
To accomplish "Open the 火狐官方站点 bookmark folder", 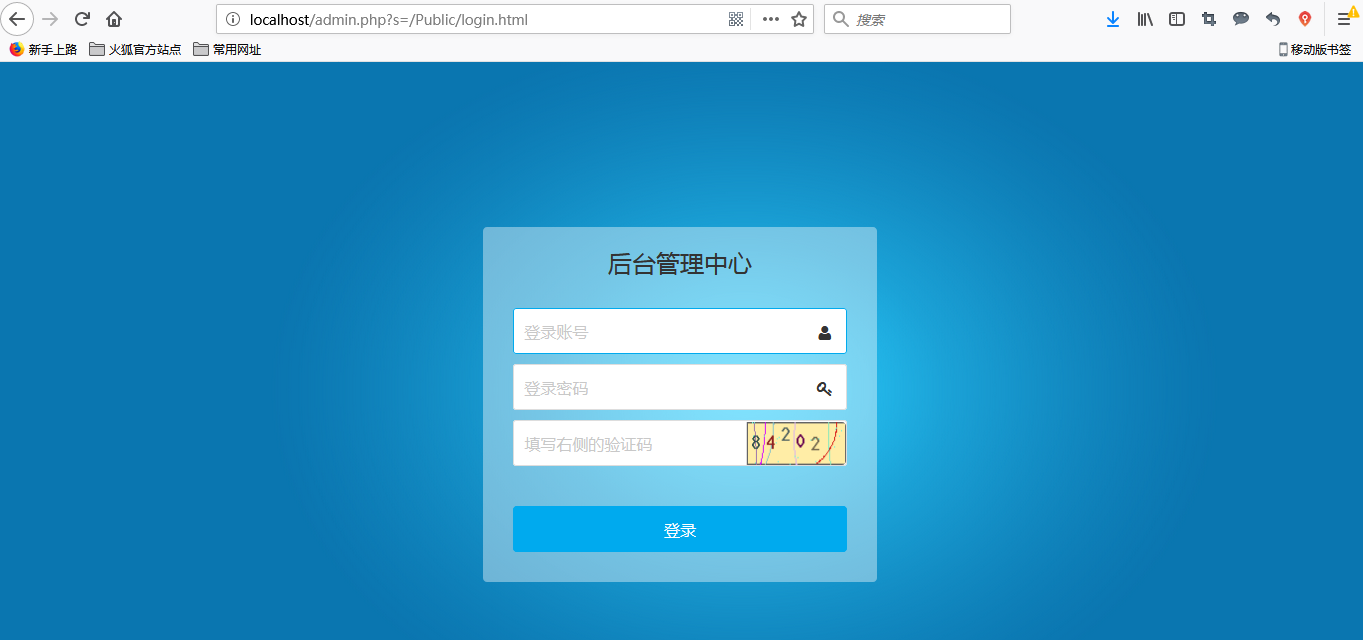I will pyautogui.click(x=135, y=49).
